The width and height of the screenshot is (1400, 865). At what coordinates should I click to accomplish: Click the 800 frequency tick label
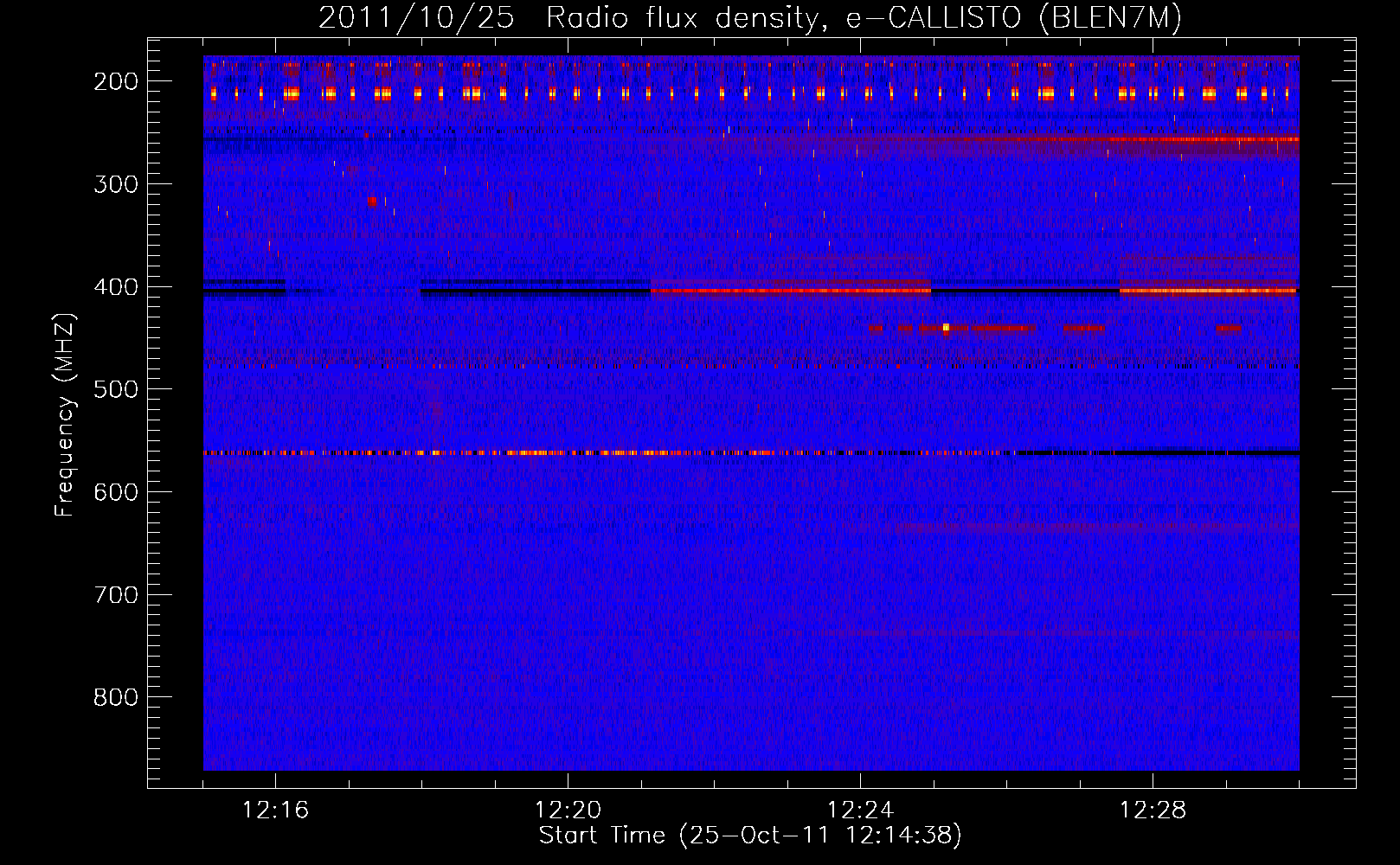[116, 697]
